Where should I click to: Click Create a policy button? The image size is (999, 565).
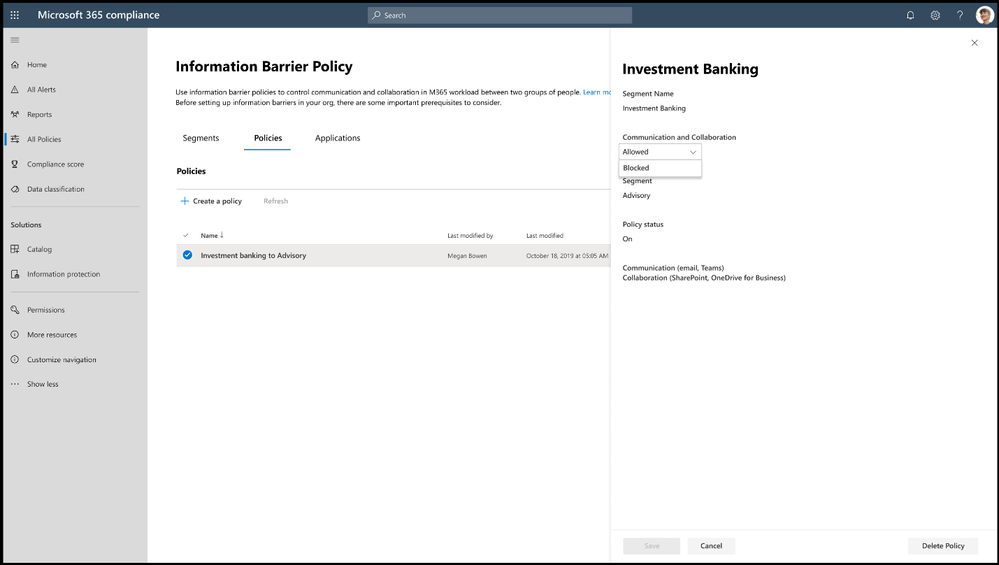click(x=211, y=201)
